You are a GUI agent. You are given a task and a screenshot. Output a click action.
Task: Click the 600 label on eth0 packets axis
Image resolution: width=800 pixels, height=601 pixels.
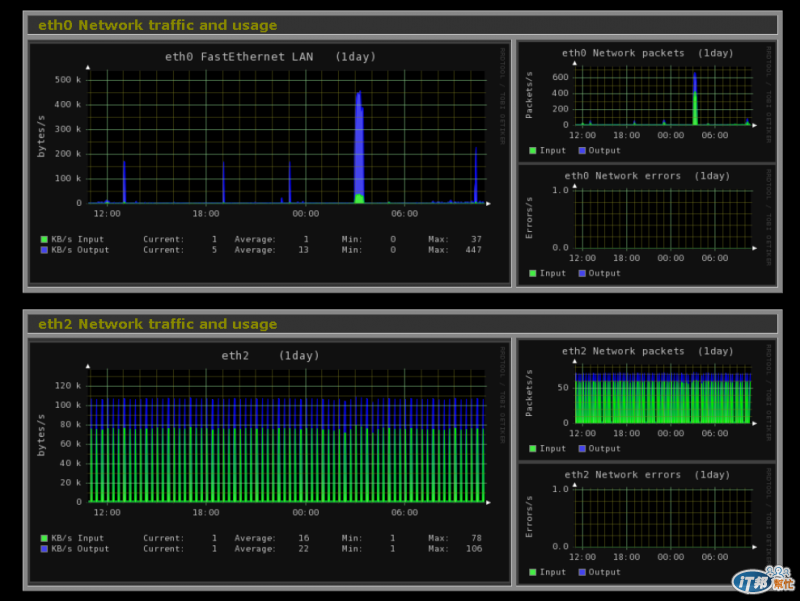(560, 77)
